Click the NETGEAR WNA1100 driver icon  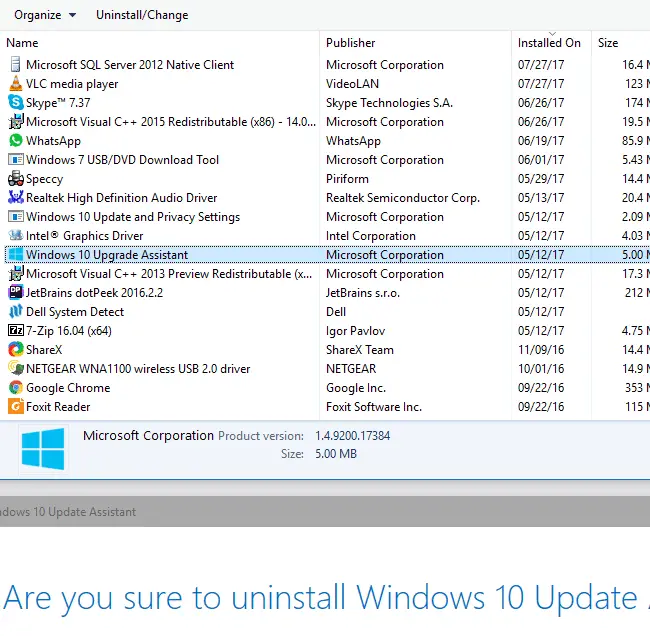click(x=16, y=369)
